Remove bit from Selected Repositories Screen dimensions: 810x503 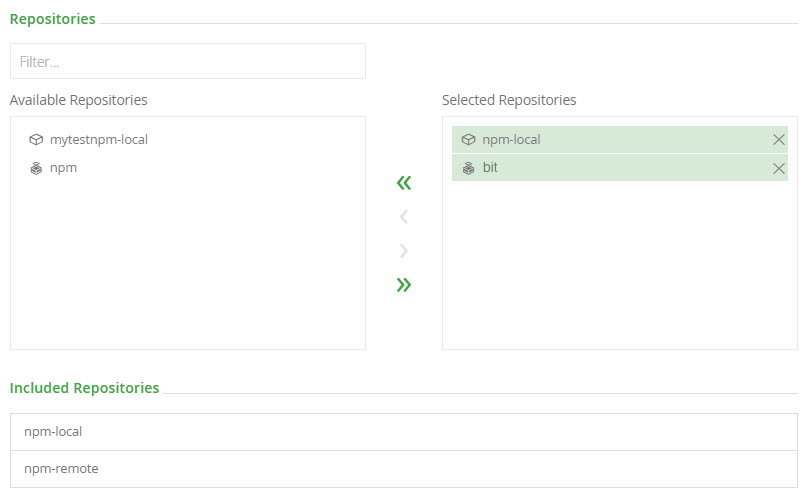[x=779, y=168]
